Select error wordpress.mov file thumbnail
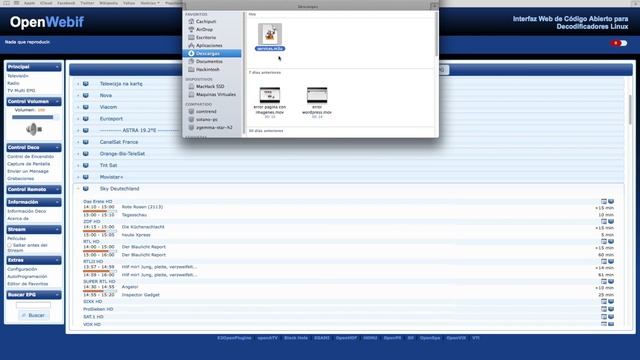The height and width of the screenshot is (360, 640). pos(317,95)
